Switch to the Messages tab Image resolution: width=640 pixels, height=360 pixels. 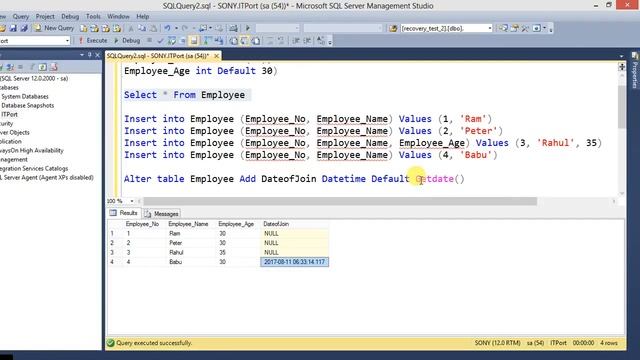coord(162,213)
